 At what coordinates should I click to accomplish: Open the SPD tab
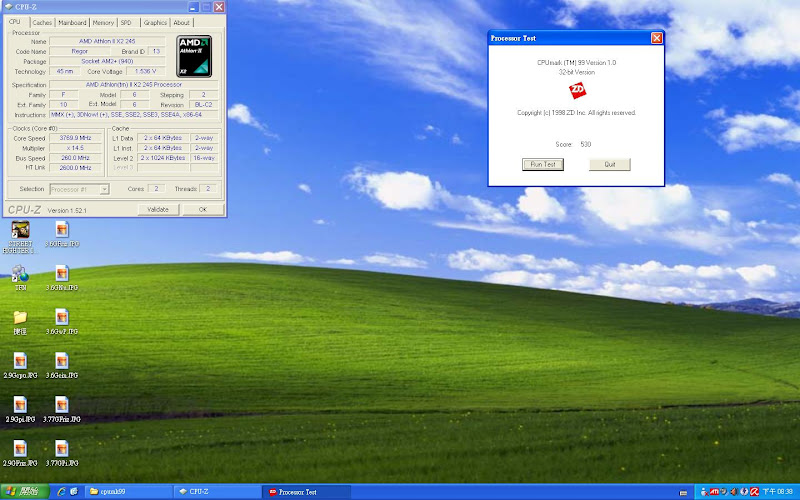point(126,22)
